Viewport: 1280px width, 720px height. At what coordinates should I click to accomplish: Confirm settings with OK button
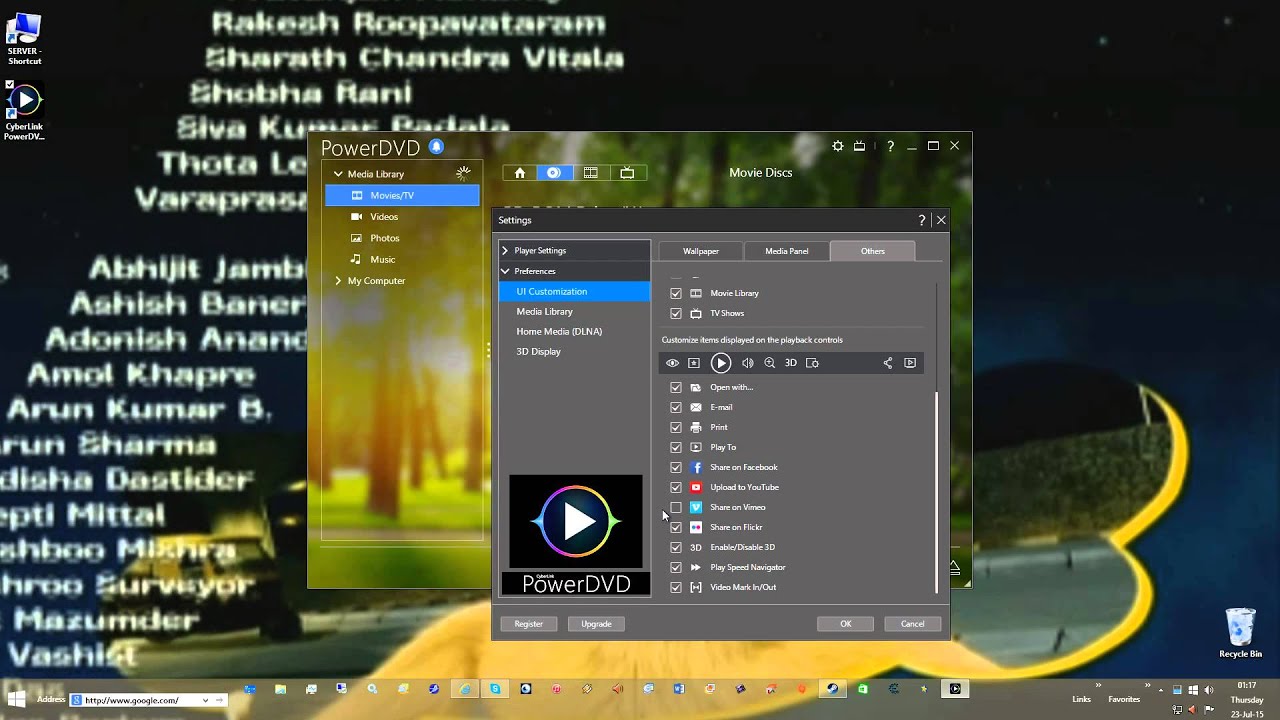845,624
